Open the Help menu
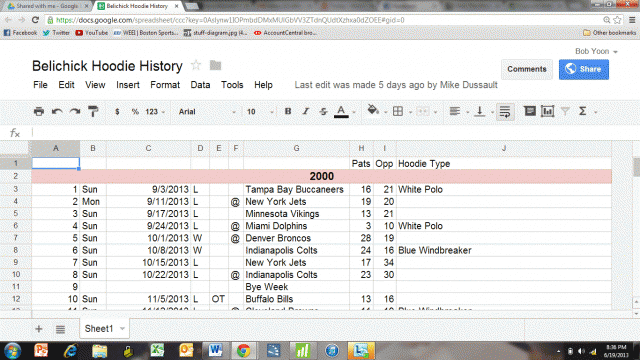 [263, 85]
